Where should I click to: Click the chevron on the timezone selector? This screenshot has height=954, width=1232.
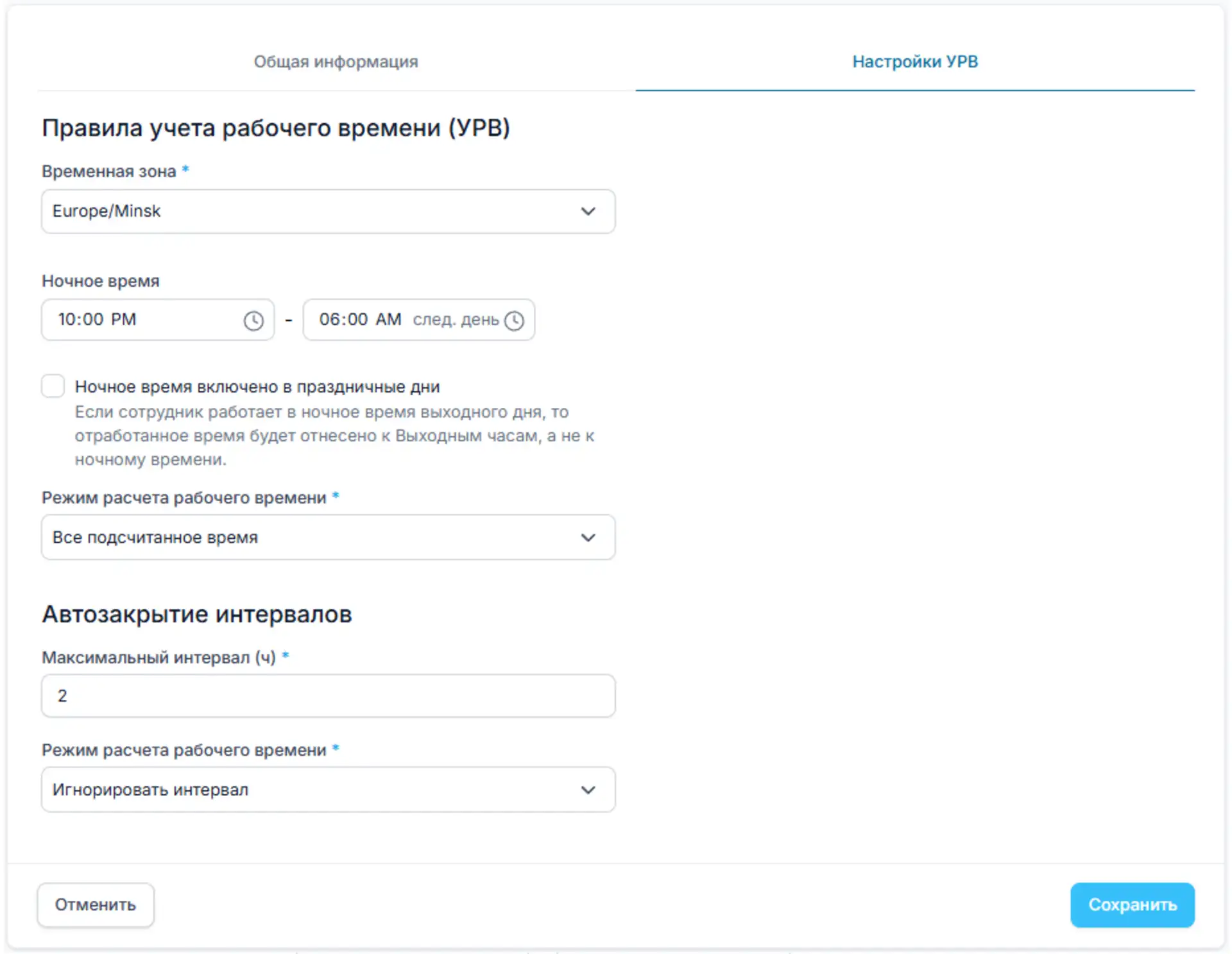click(588, 211)
